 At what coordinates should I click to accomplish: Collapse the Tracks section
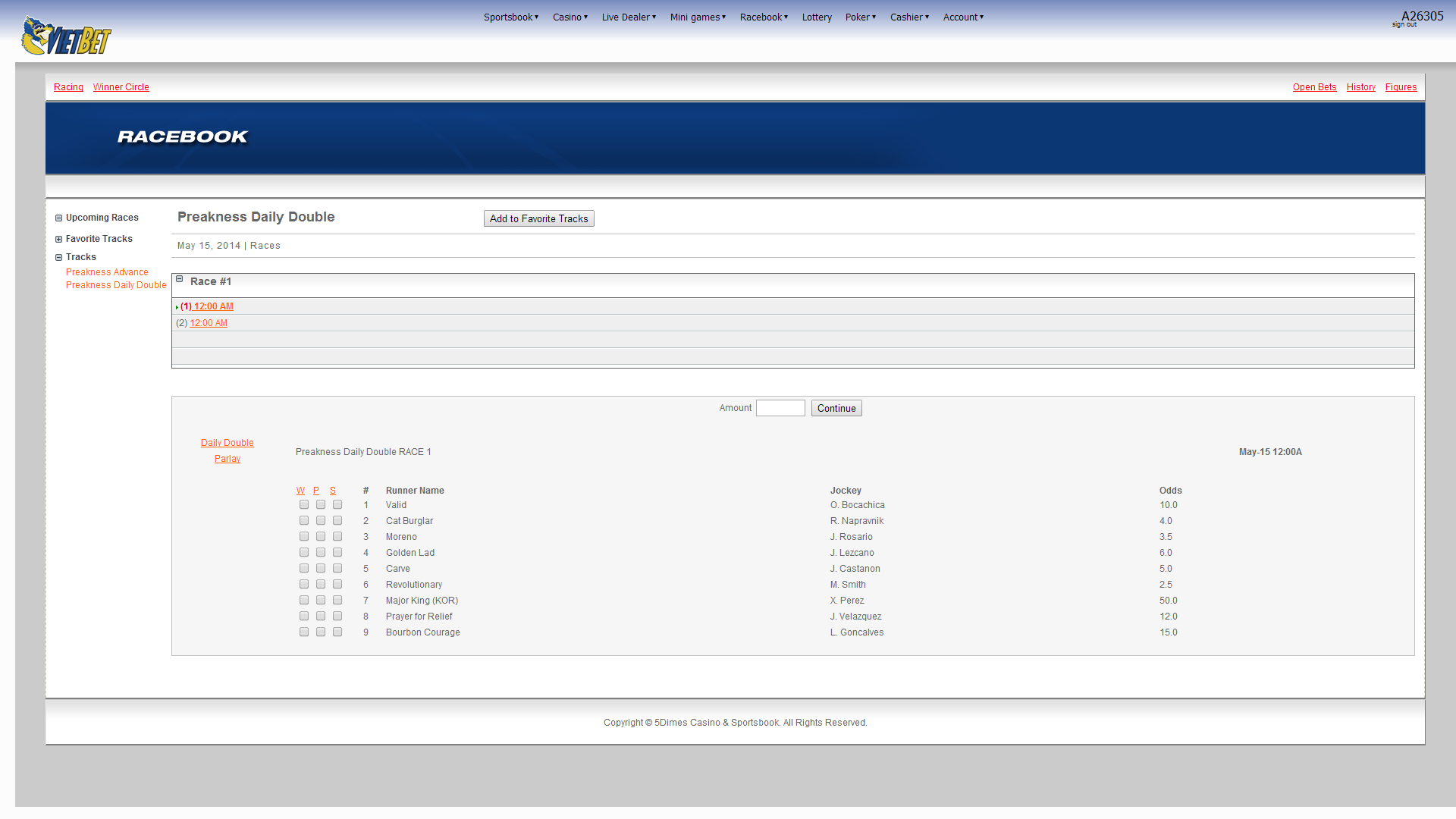pos(58,258)
